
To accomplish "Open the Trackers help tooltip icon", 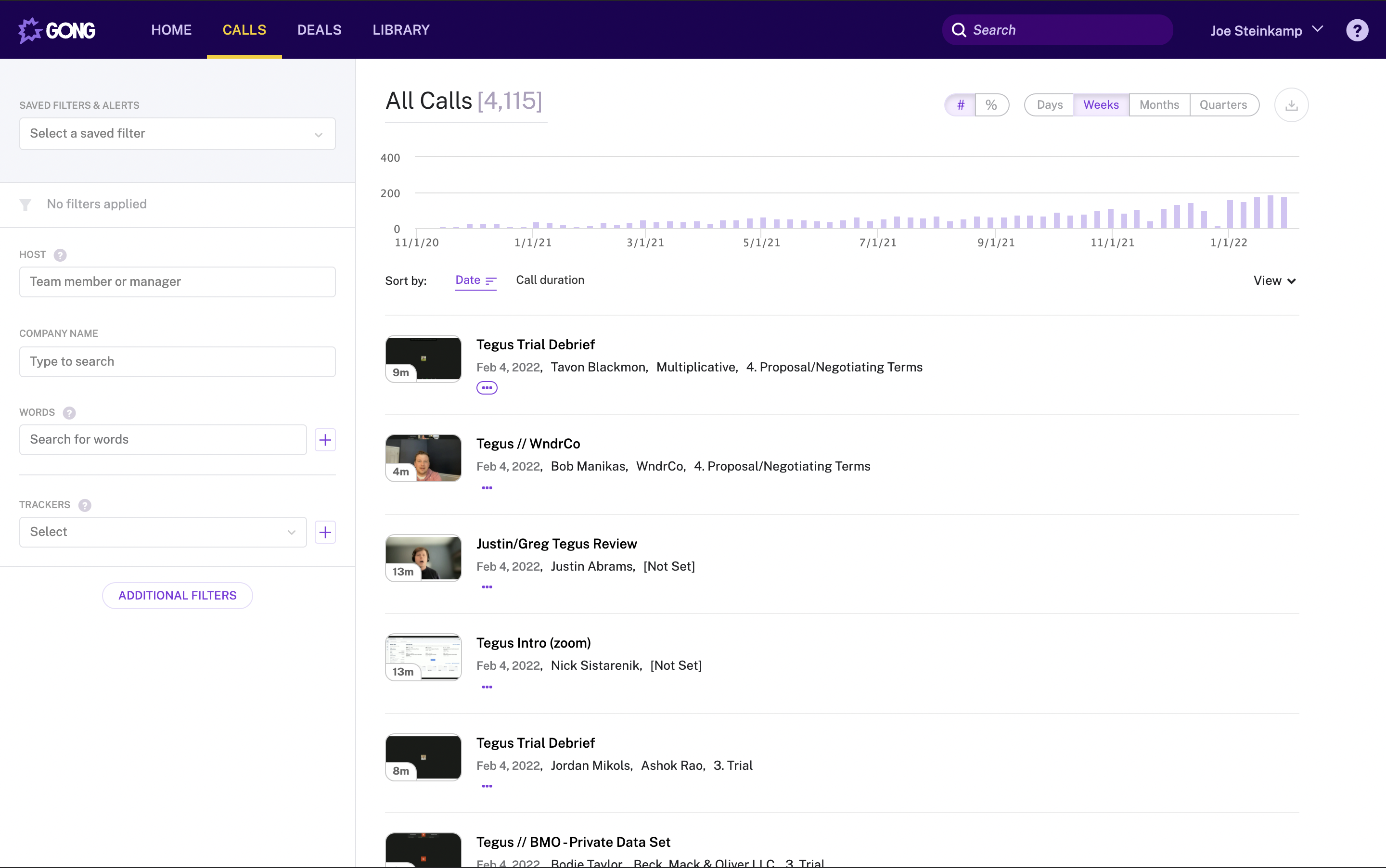I will (x=85, y=505).
